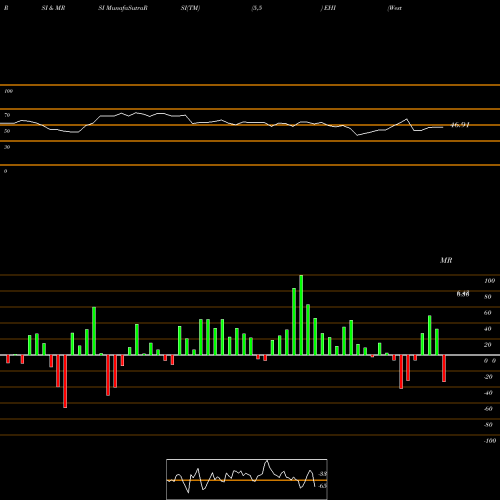This screenshot has height=500, width=500.
Task: Click the RSI value label 46.91
Action: (x=460, y=125)
